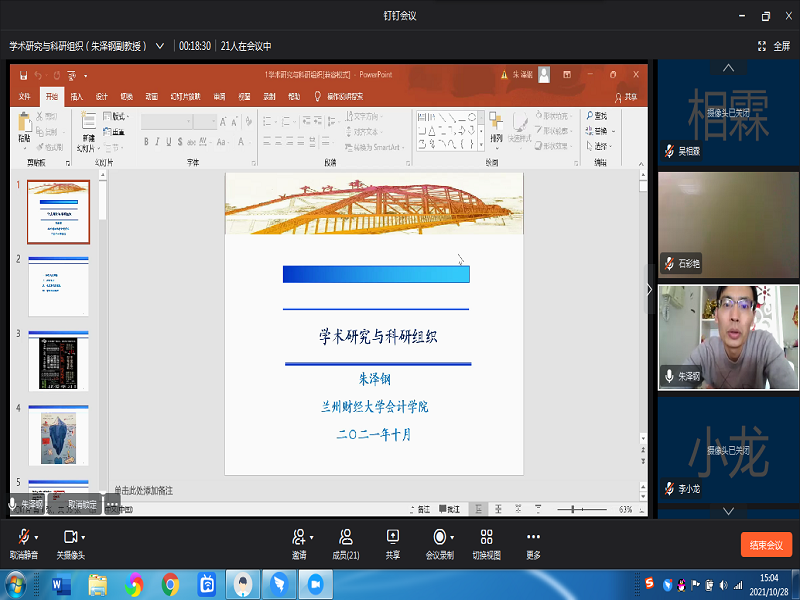Select 朱泽钢 speaker video thumbnail
The image size is (800, 600).
[727, 336]
